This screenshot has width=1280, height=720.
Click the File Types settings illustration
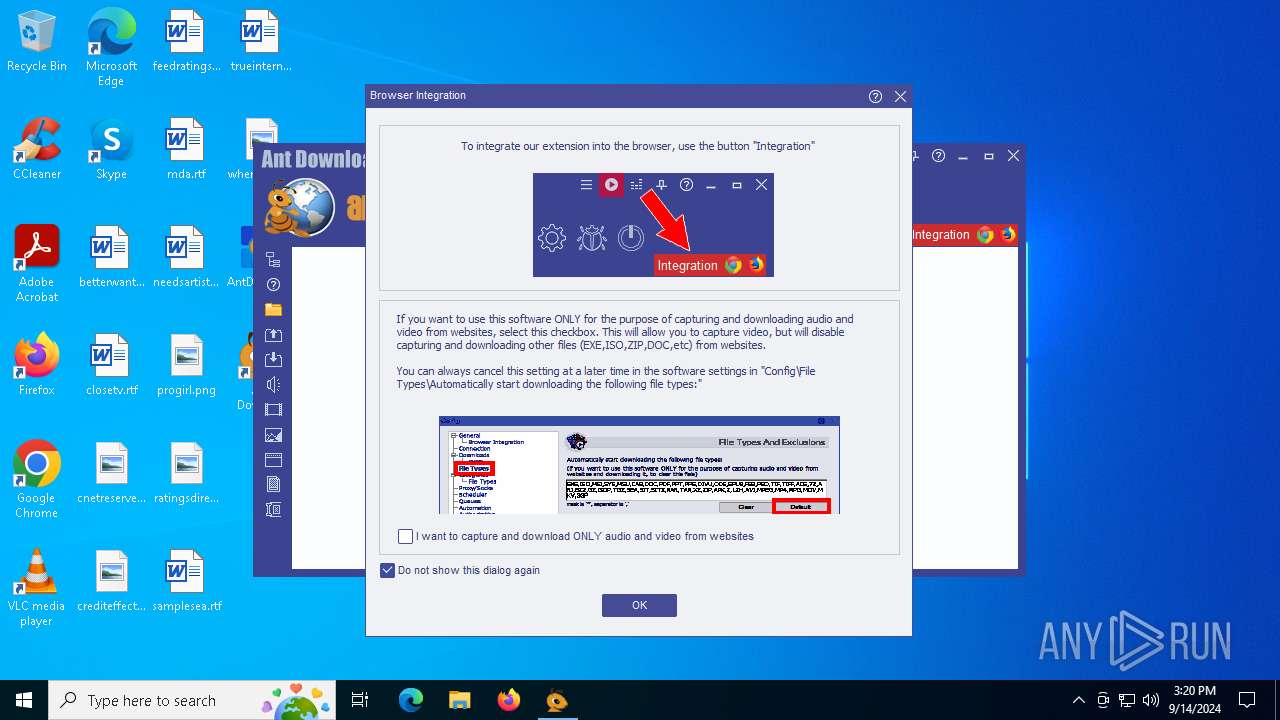639,465
